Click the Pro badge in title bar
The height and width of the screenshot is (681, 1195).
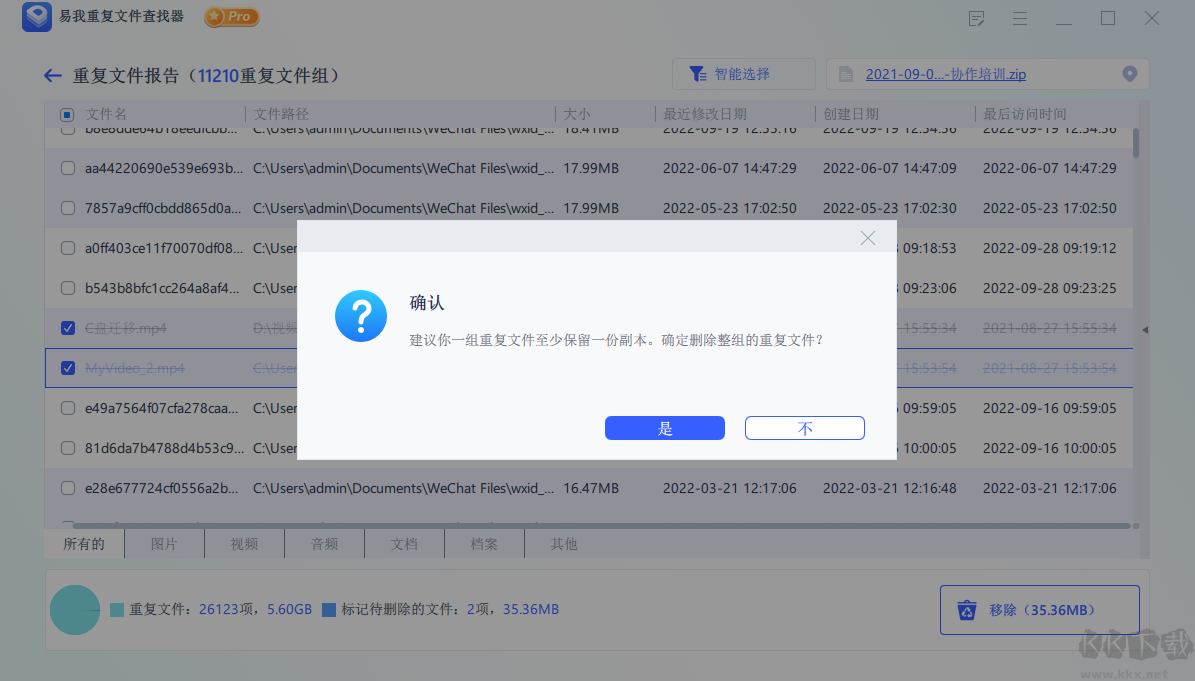(x=232, y=16)
